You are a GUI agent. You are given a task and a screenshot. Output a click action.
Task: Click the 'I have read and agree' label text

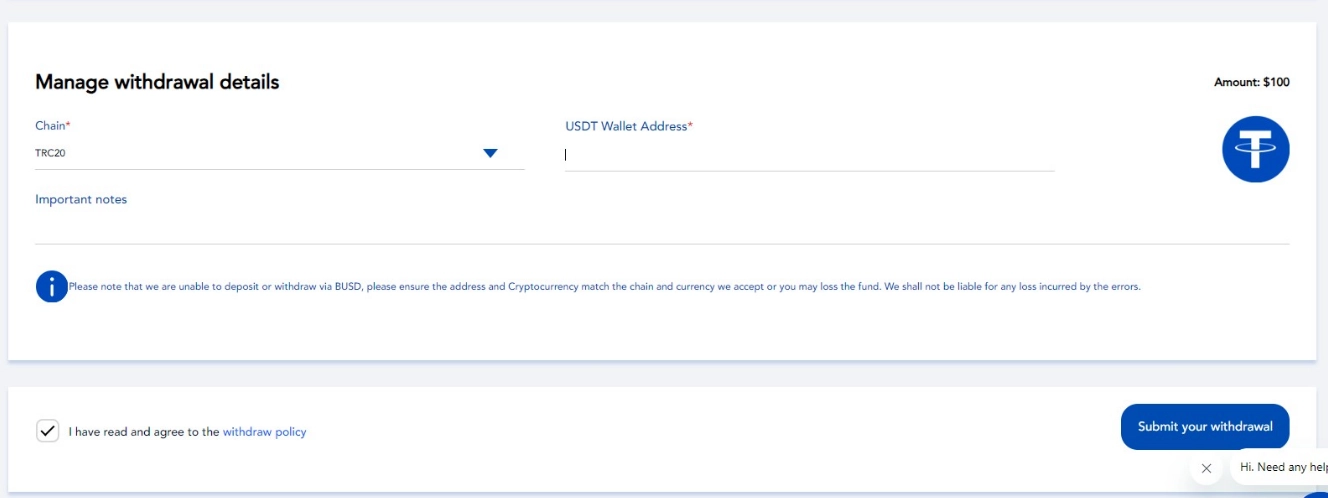pyautogui.click(x=144, y=432)
